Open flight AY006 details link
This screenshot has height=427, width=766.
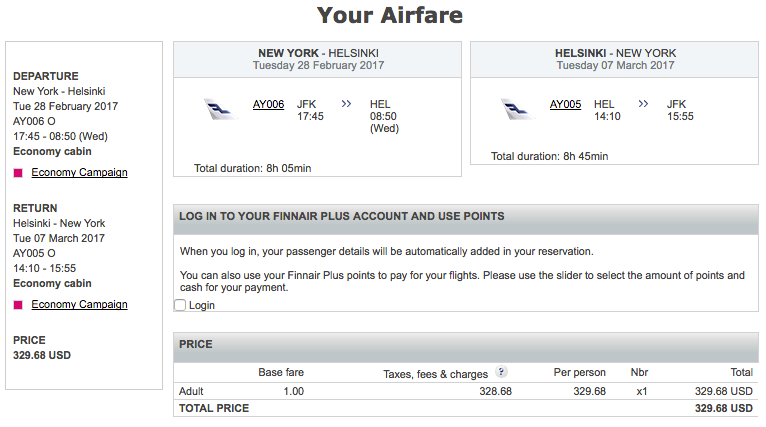point(268,104)
